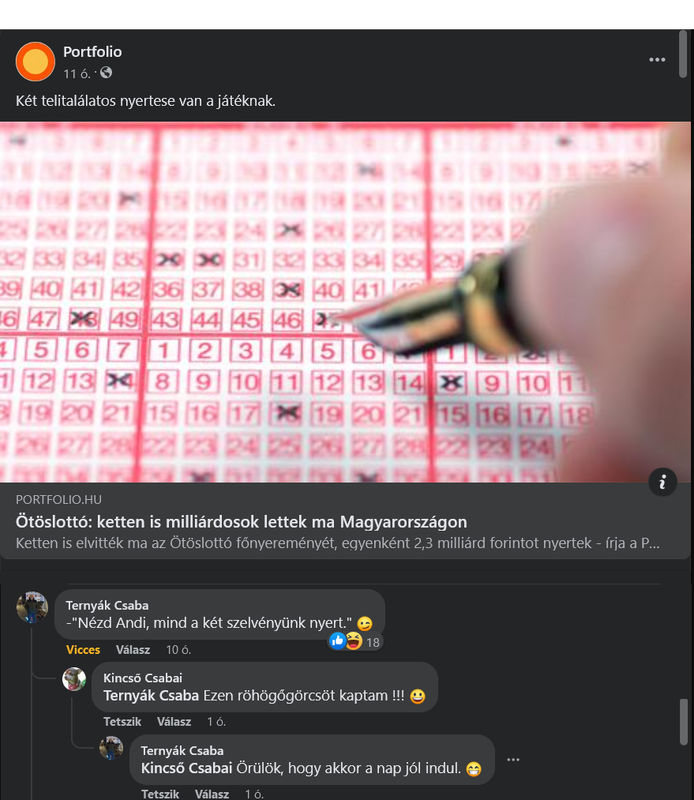Click the upper scrollbar thumb
This screenshot has height=800, width=694.
(x=683, y=54)
